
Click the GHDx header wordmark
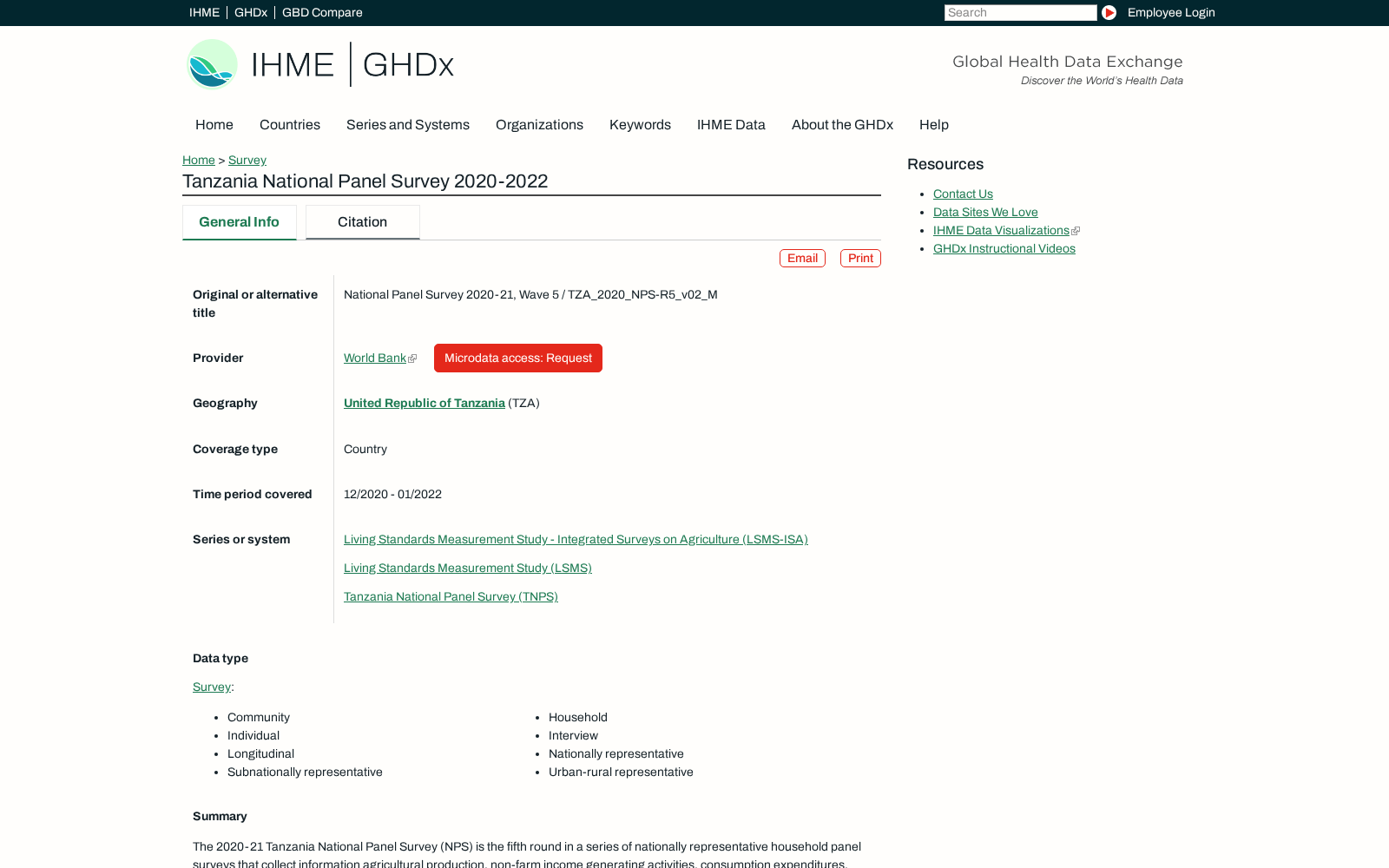408,65
